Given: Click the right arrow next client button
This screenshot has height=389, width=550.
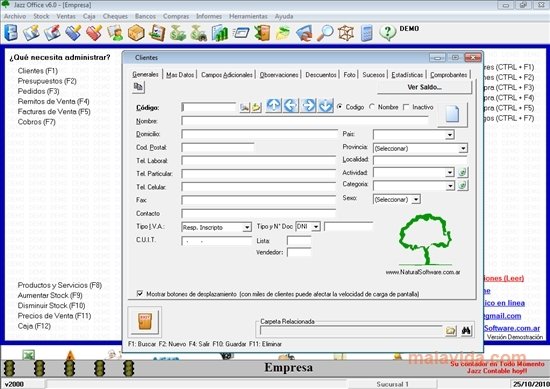Looking at the screenshot, I should click(x=308, y=105).
